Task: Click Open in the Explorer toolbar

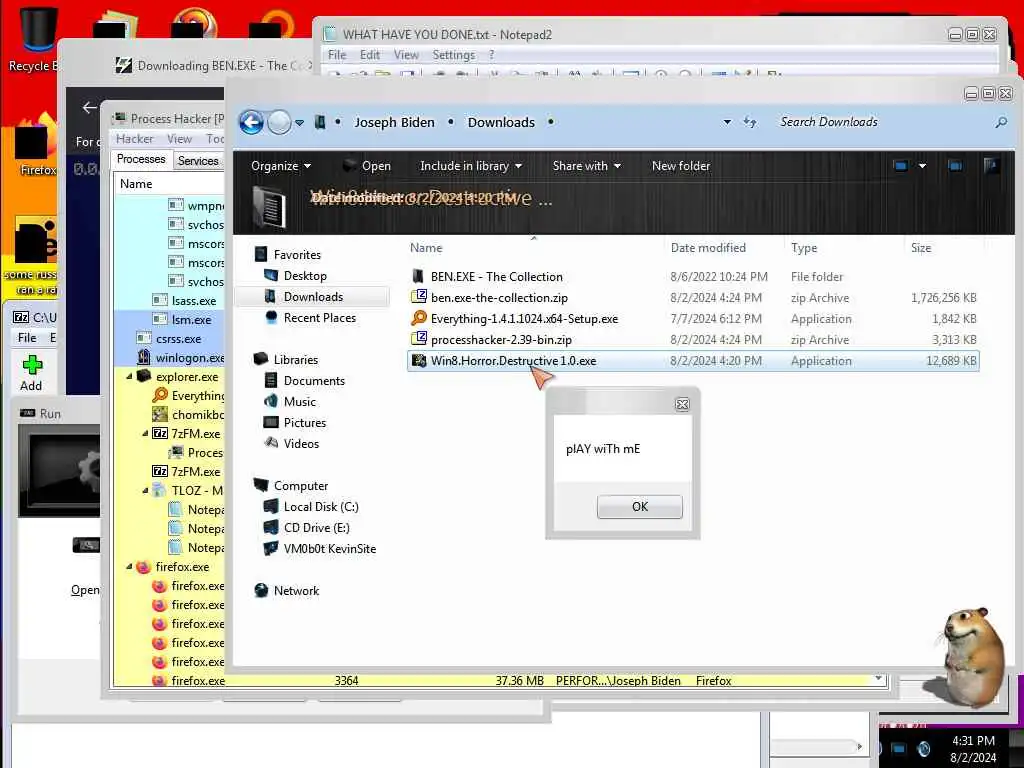Action: [x=367, y=166]
